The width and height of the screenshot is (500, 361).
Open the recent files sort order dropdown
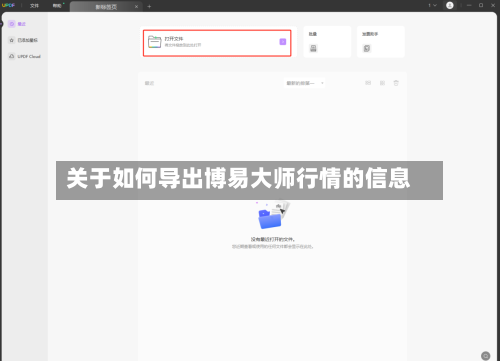point(305,83)
